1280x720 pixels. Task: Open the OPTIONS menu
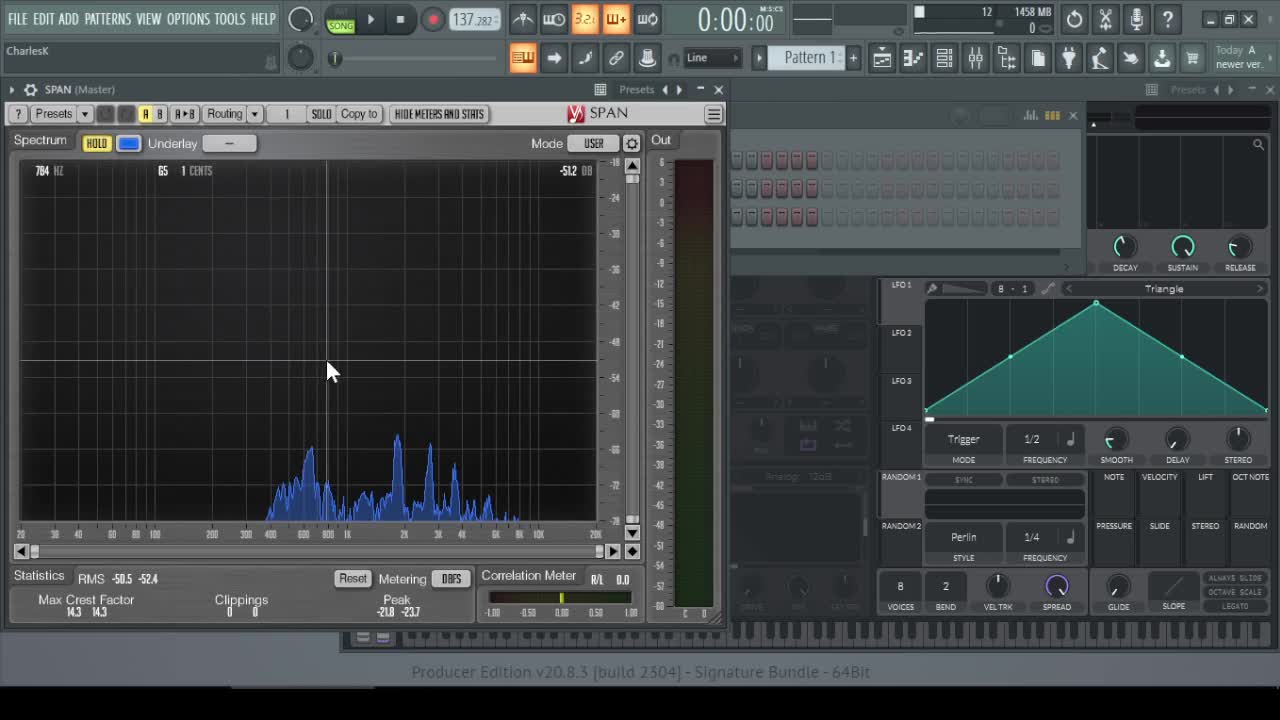click(188, 19)
